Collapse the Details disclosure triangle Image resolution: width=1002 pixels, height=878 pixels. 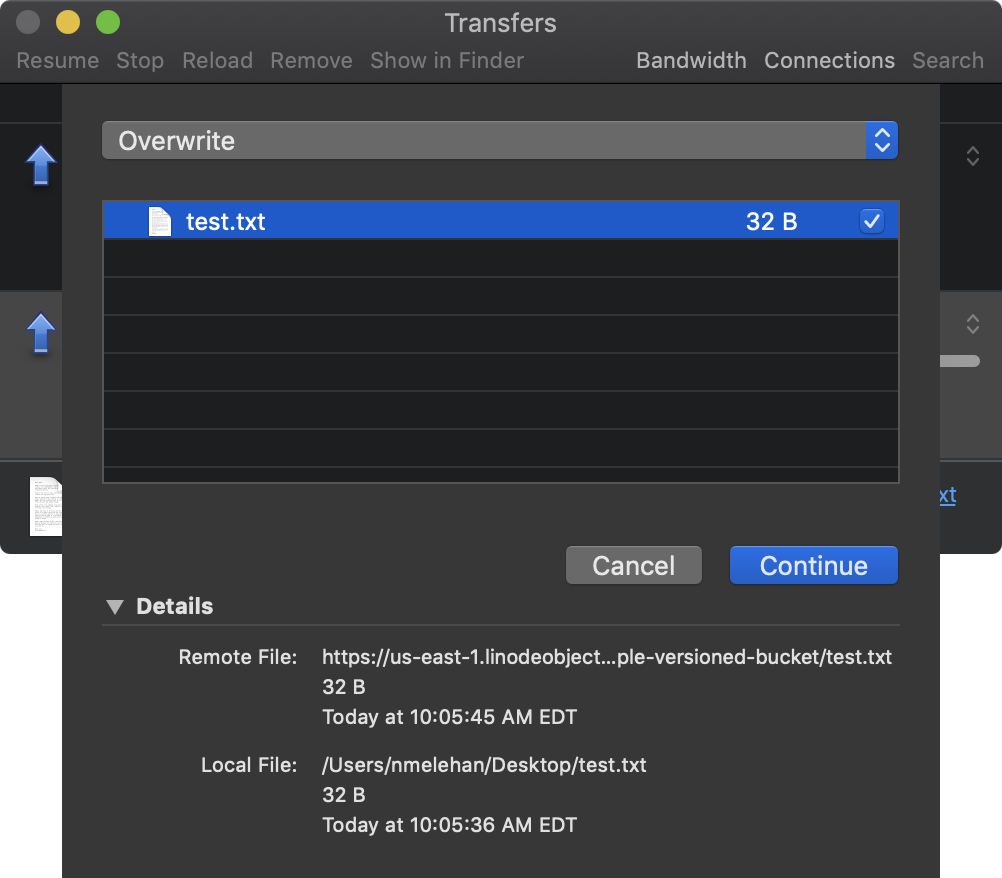click(x=115, y=606)
